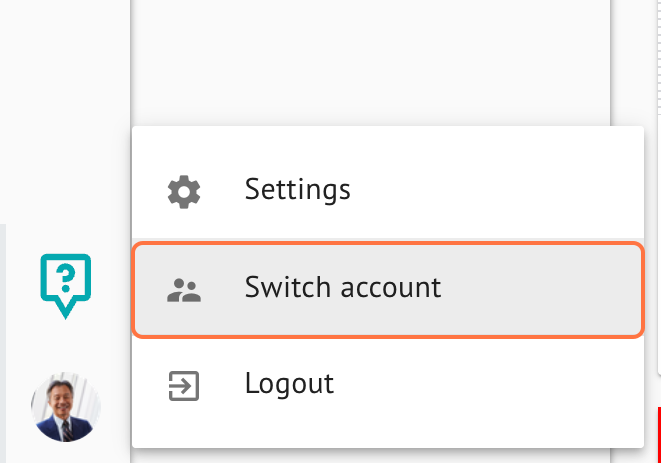Open the Settings menu entry

(388, 190)
